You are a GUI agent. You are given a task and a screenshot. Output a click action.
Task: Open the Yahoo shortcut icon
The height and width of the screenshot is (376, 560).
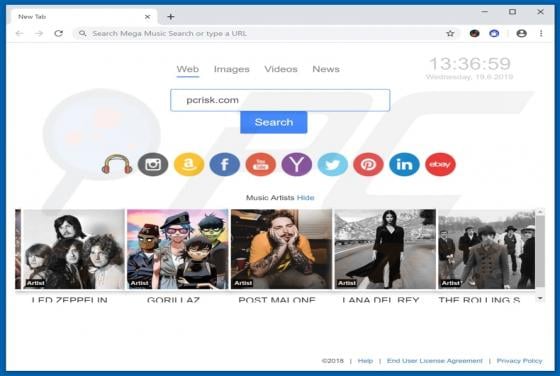tap(297, 164)
